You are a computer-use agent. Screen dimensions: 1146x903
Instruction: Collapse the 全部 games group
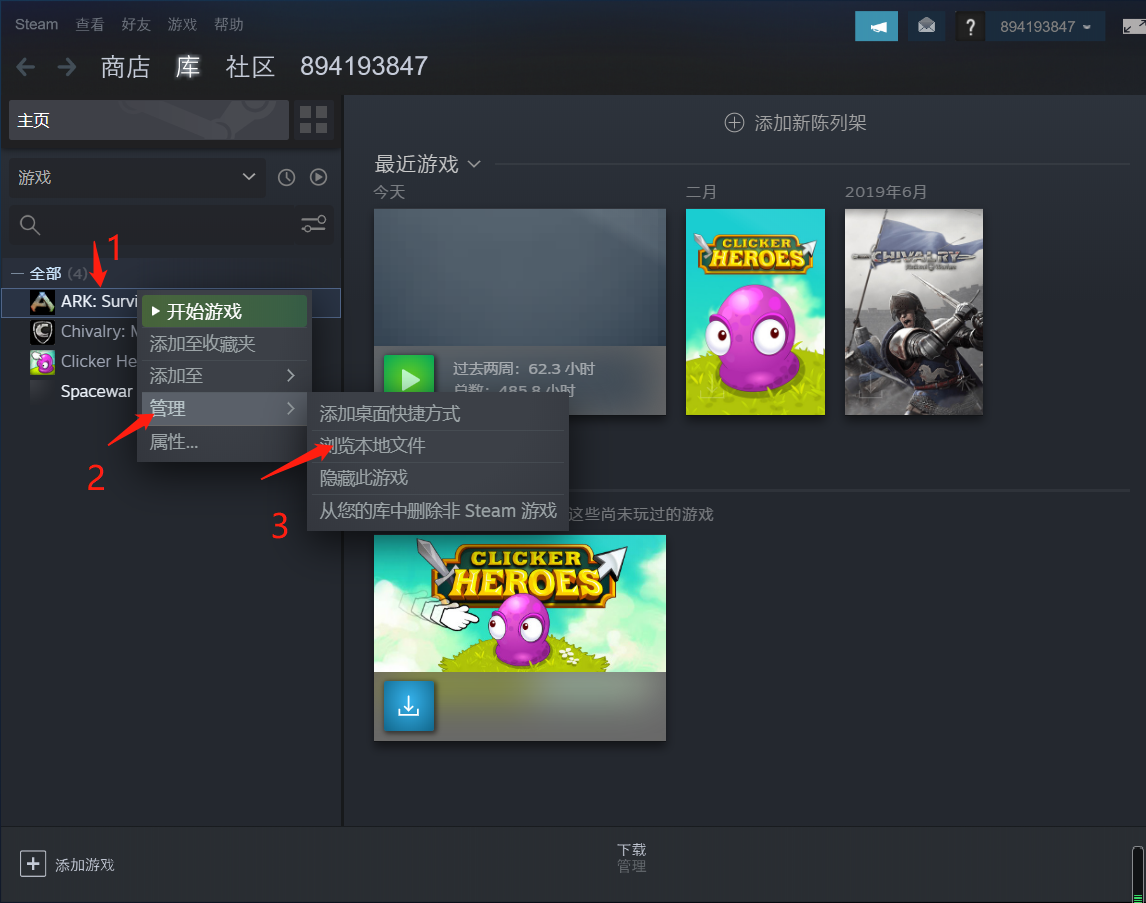tap(18, 274)
